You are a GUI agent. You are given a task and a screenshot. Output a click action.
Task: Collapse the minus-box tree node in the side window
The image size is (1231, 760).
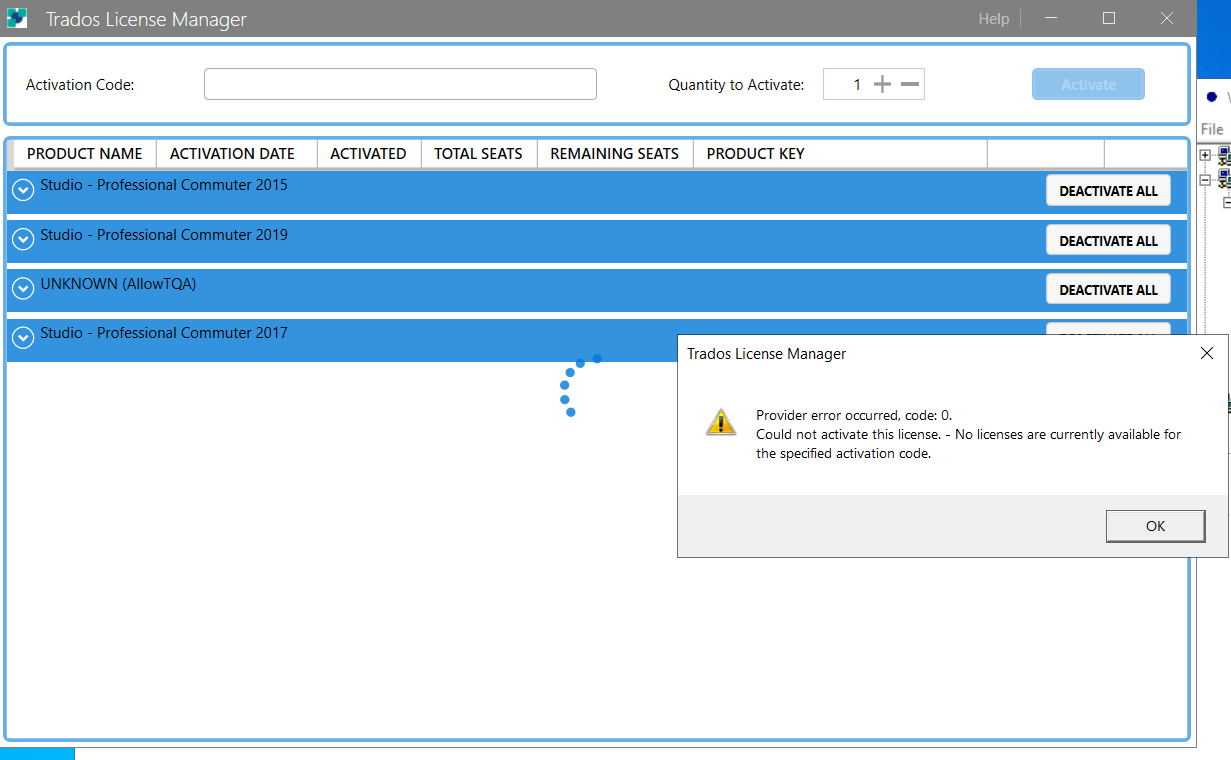1206,181
